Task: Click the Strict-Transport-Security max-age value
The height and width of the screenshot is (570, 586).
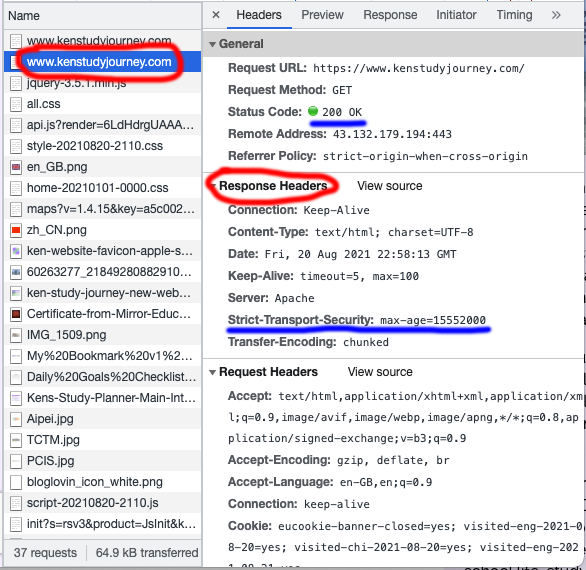Action: click(433, 320)
